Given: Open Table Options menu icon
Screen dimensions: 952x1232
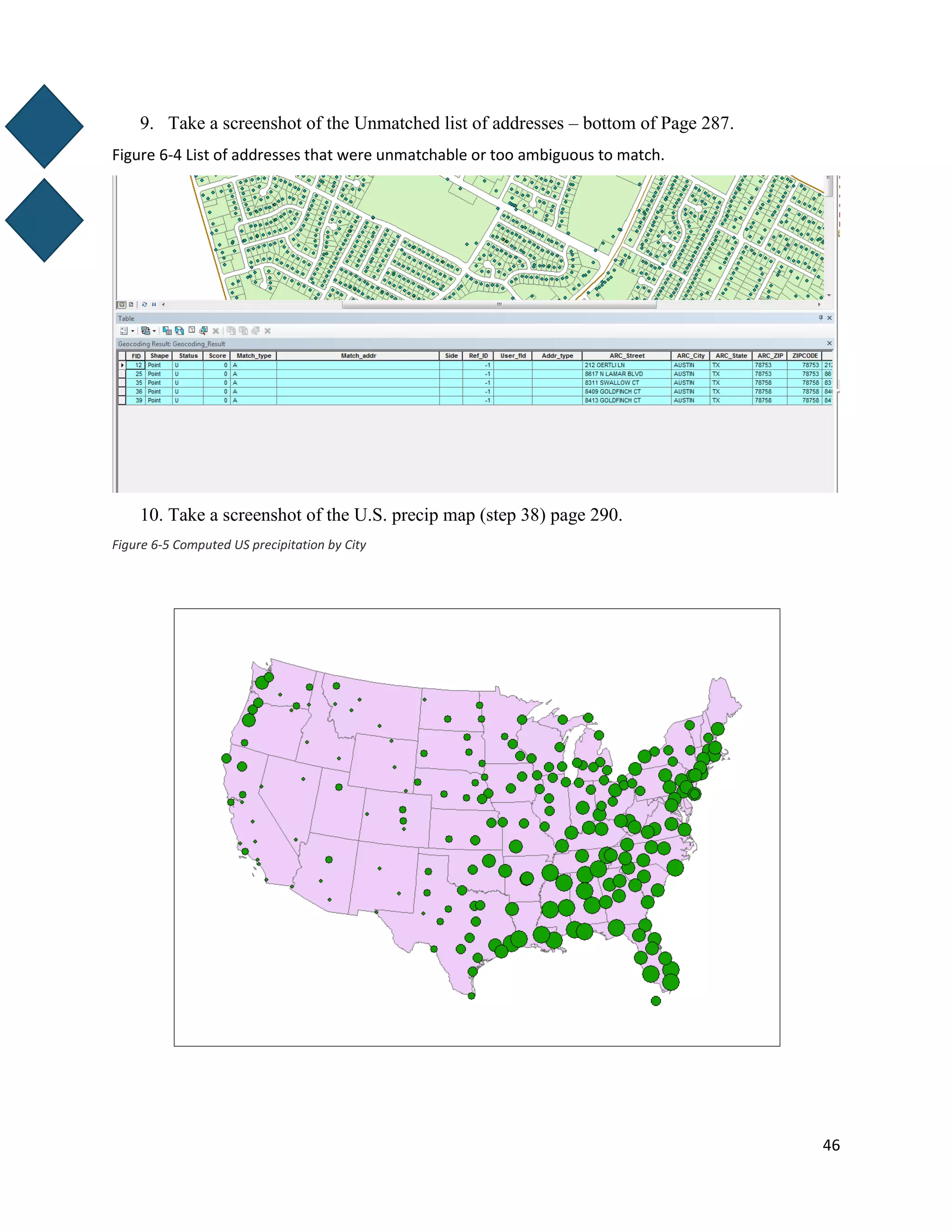Looking at the screenshot, I should (124, 331).
